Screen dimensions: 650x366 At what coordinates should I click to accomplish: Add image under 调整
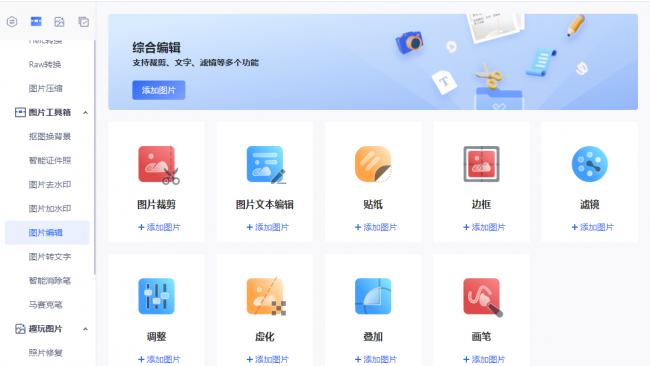[x=159, y=359]
